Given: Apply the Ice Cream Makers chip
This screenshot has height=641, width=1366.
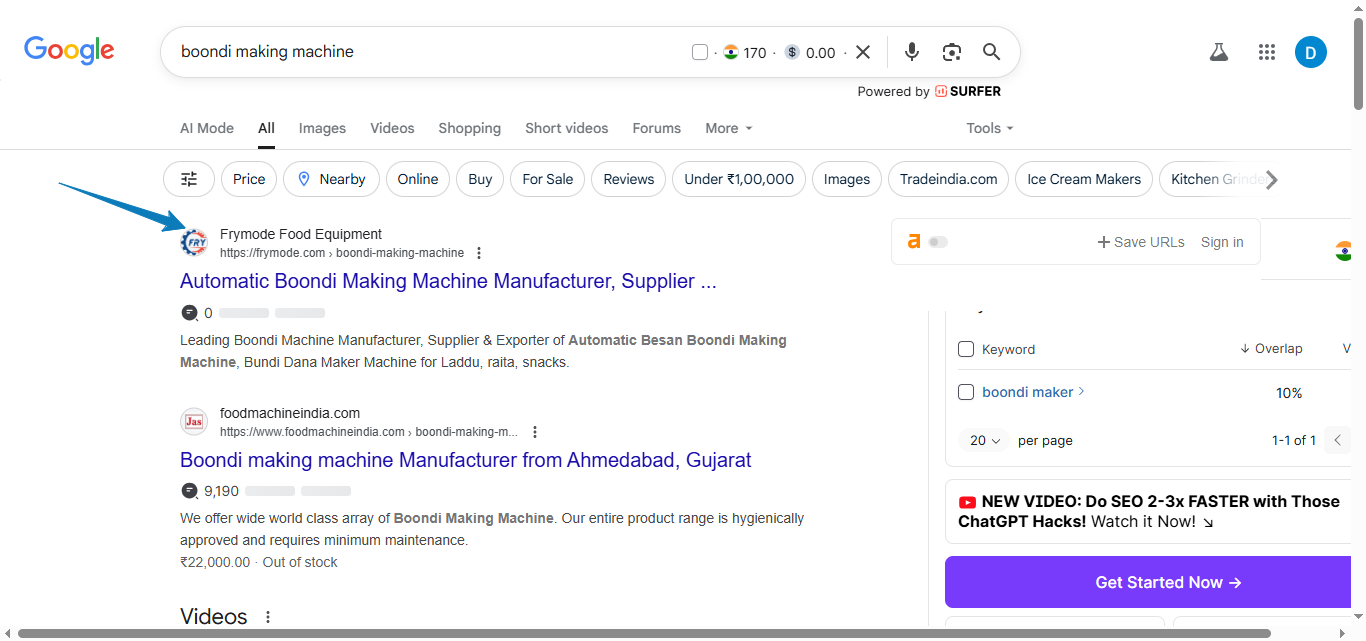Looking at the screenshot, I should pyautogui.click(x=1084, y=179).
